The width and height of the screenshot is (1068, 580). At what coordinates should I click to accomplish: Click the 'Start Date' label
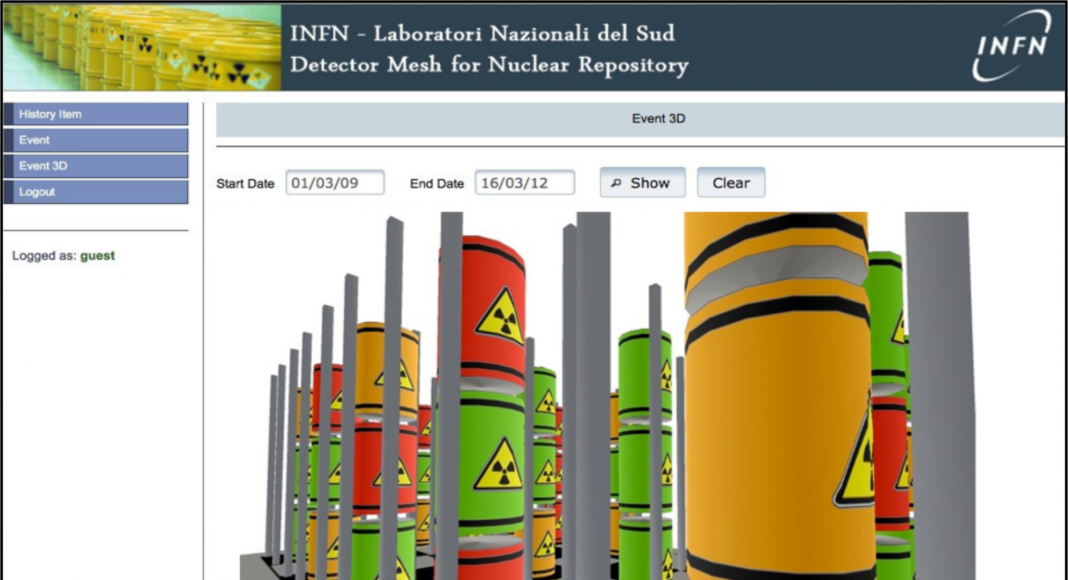point(245,183)
